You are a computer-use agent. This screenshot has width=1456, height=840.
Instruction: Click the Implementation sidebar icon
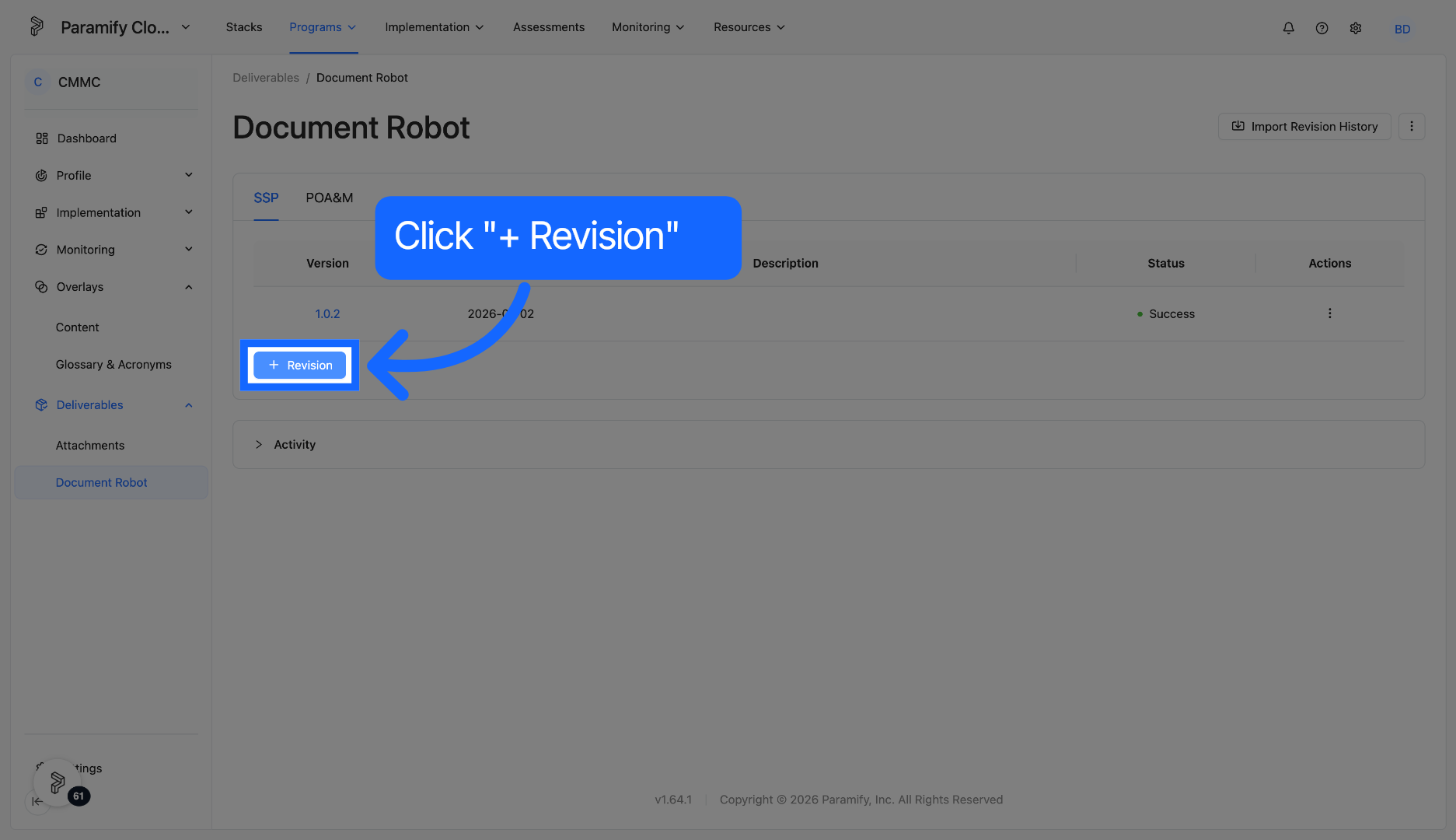coord(41,212)
